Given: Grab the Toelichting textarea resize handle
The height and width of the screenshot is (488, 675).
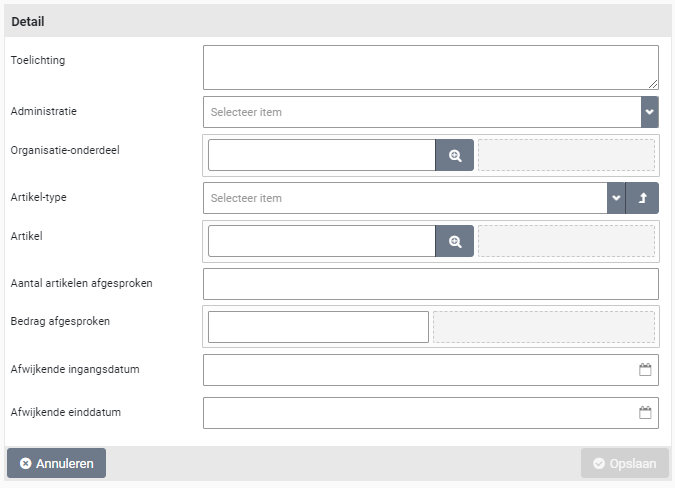Looking at the screenshot, I should [x=654, y=85].
